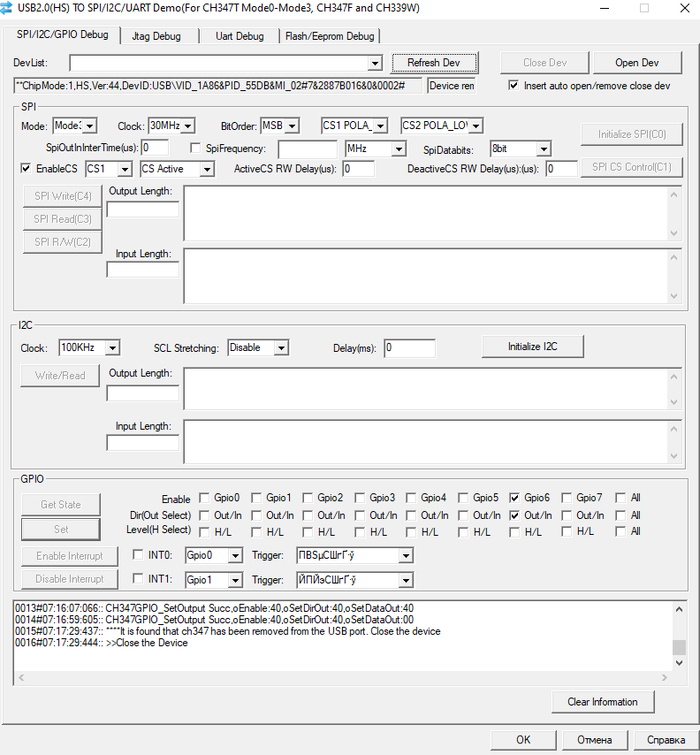Check the INT0 interrupt checkbox
700x755 pixels.
139,555
